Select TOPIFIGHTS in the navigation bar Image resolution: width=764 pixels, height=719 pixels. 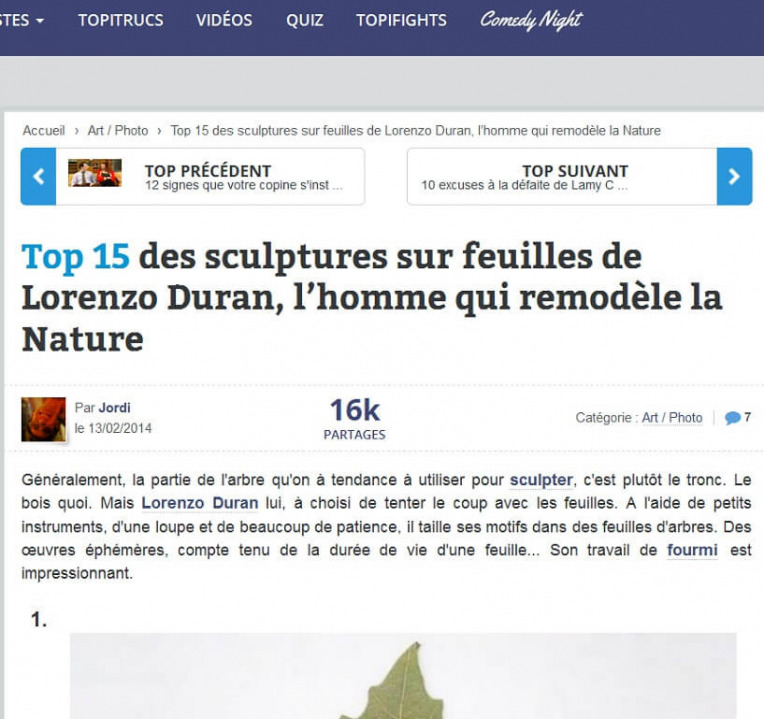401,20
